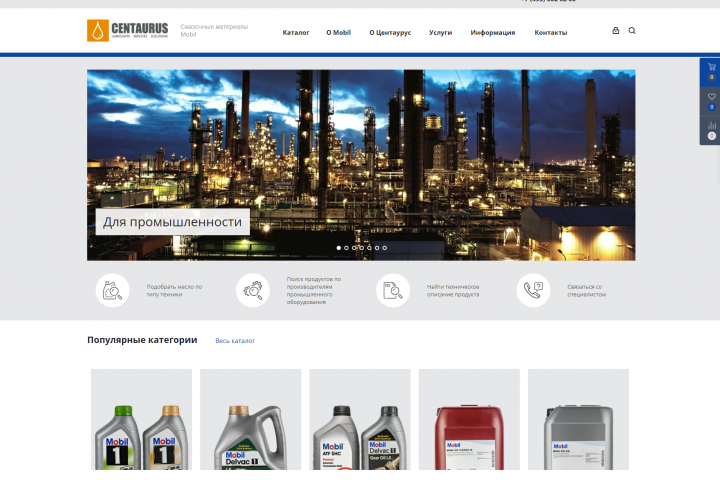The image size is (720, 480).
Task: Click the gears manufacturer search icon
Action: [x=253, y=290]
